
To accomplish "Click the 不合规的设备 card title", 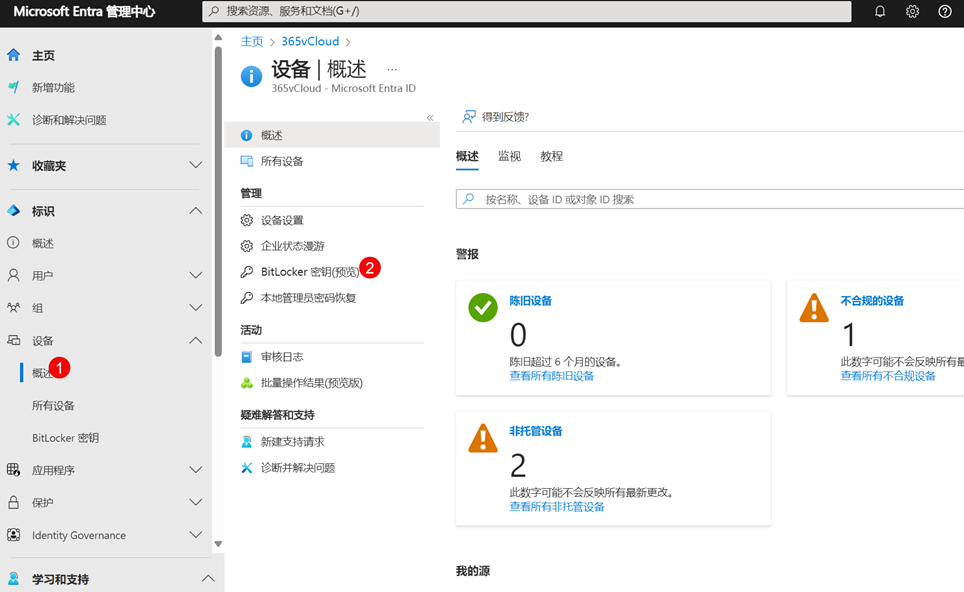I will (872, 301).
